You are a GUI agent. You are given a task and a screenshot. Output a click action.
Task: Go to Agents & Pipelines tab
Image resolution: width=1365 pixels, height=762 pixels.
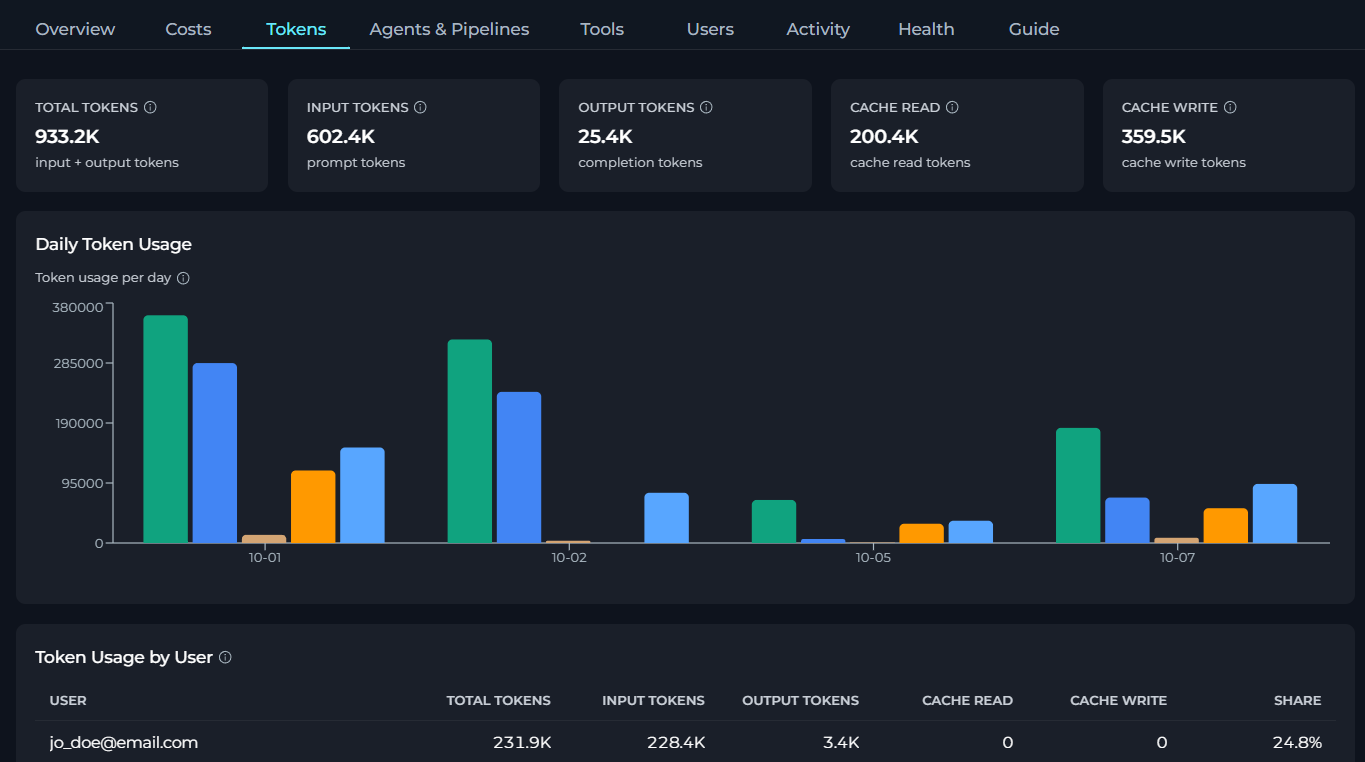coord(449,29)
